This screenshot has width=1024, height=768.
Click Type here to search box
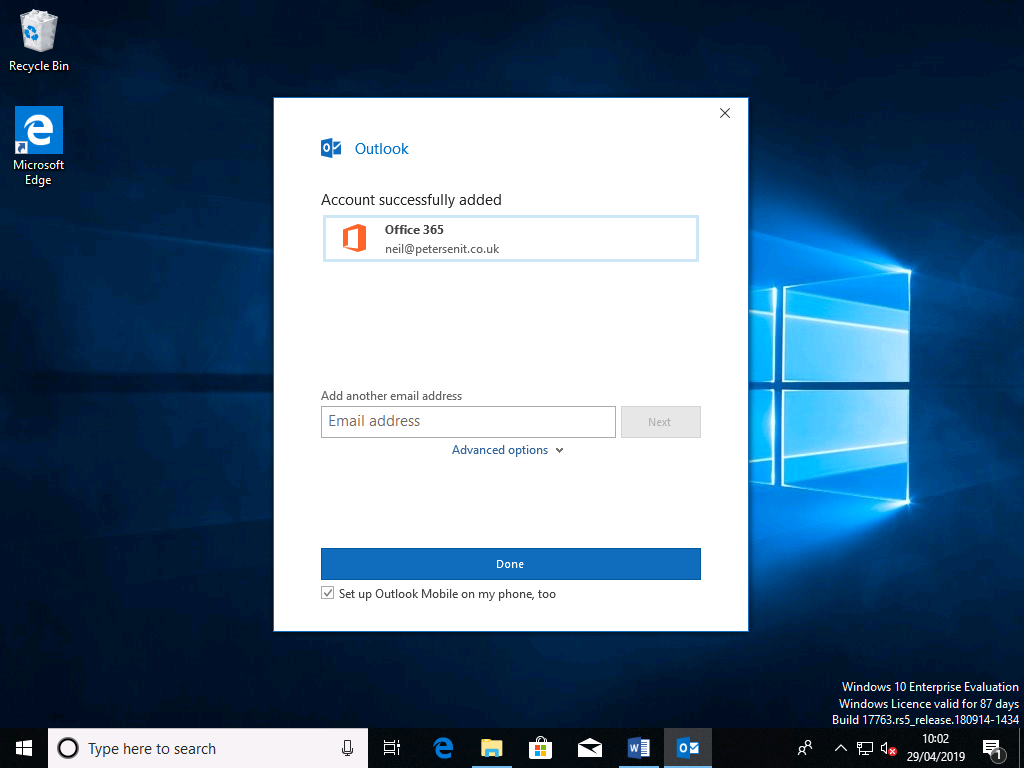point(208,748)
